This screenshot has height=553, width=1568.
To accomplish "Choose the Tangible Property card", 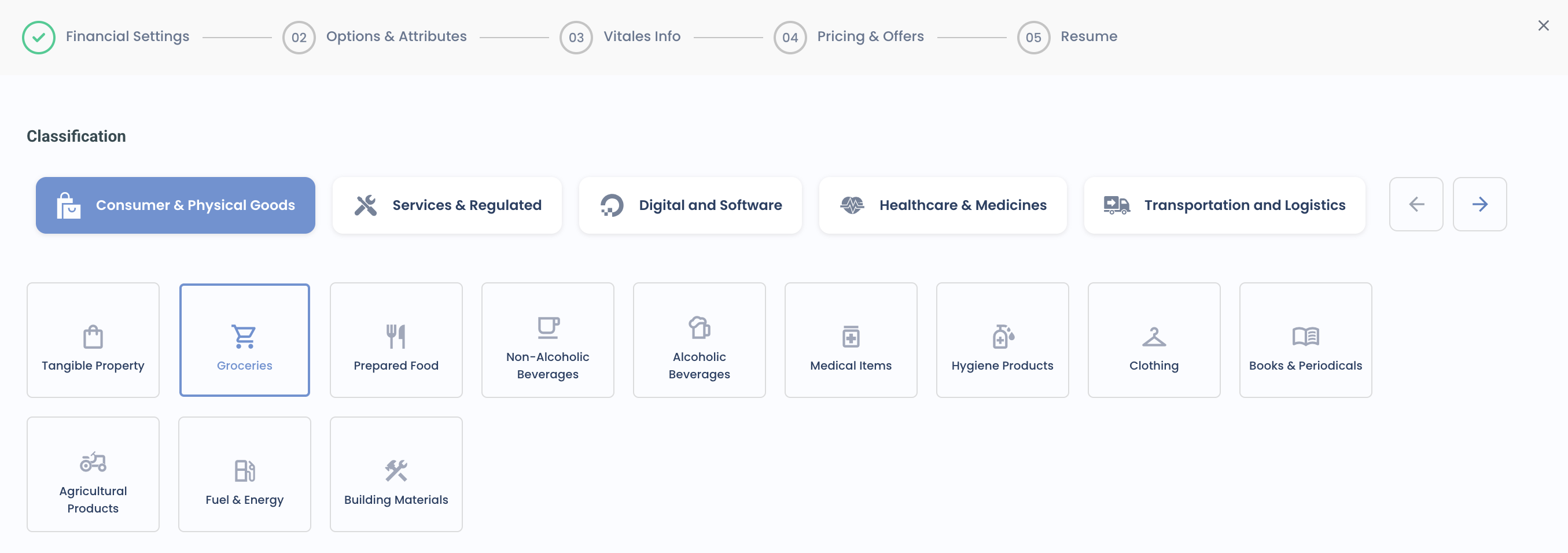I will click(x=93, y=340).
